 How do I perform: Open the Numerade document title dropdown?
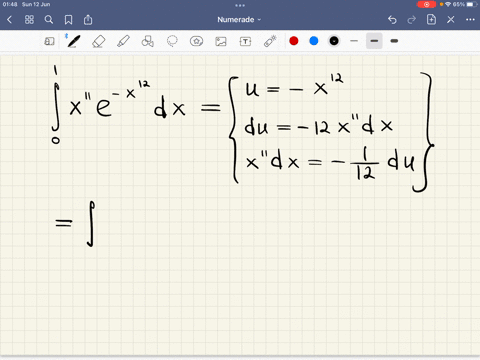coord(239,20)
